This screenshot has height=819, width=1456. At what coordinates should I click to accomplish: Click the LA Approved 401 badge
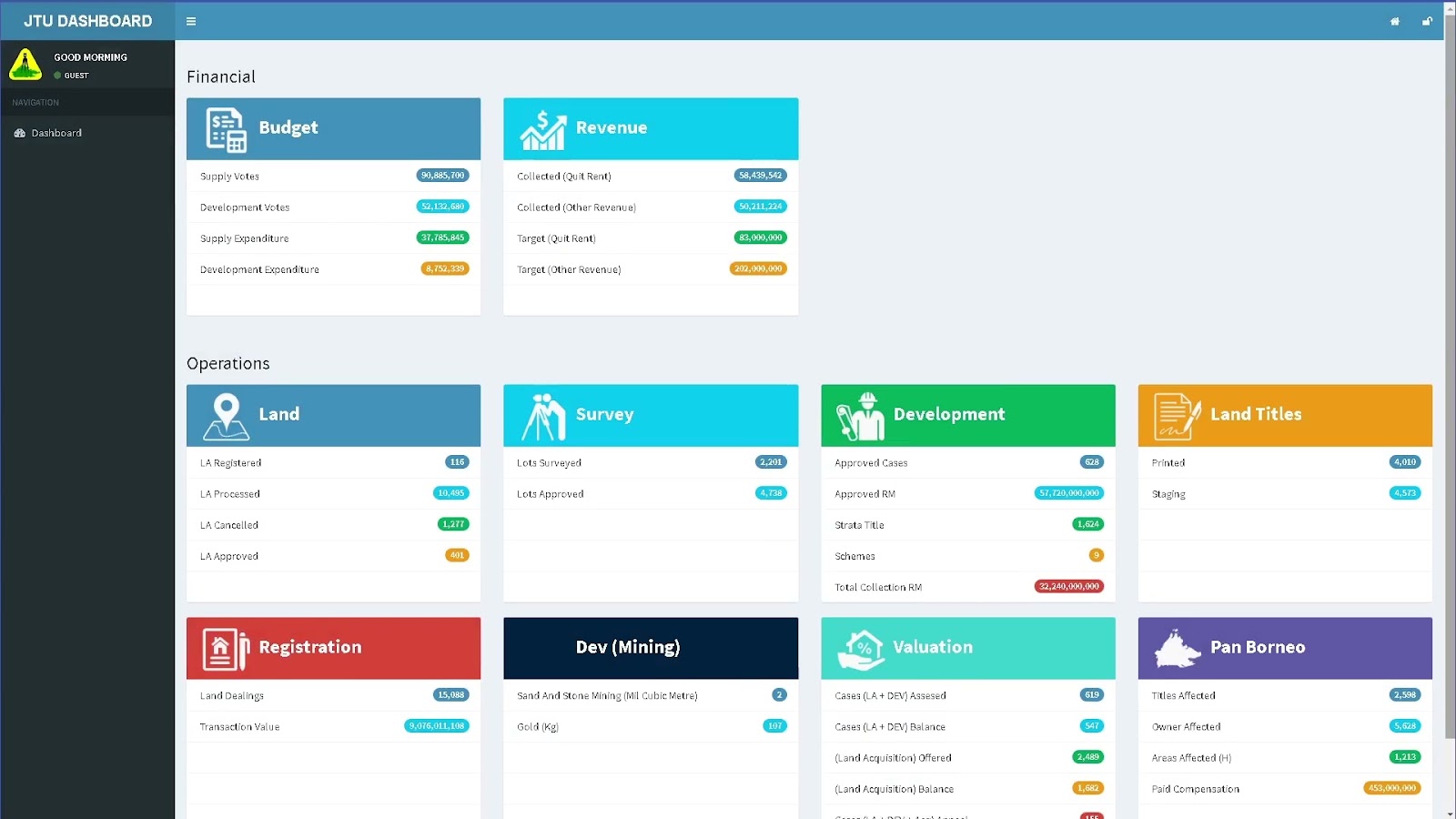457,555
